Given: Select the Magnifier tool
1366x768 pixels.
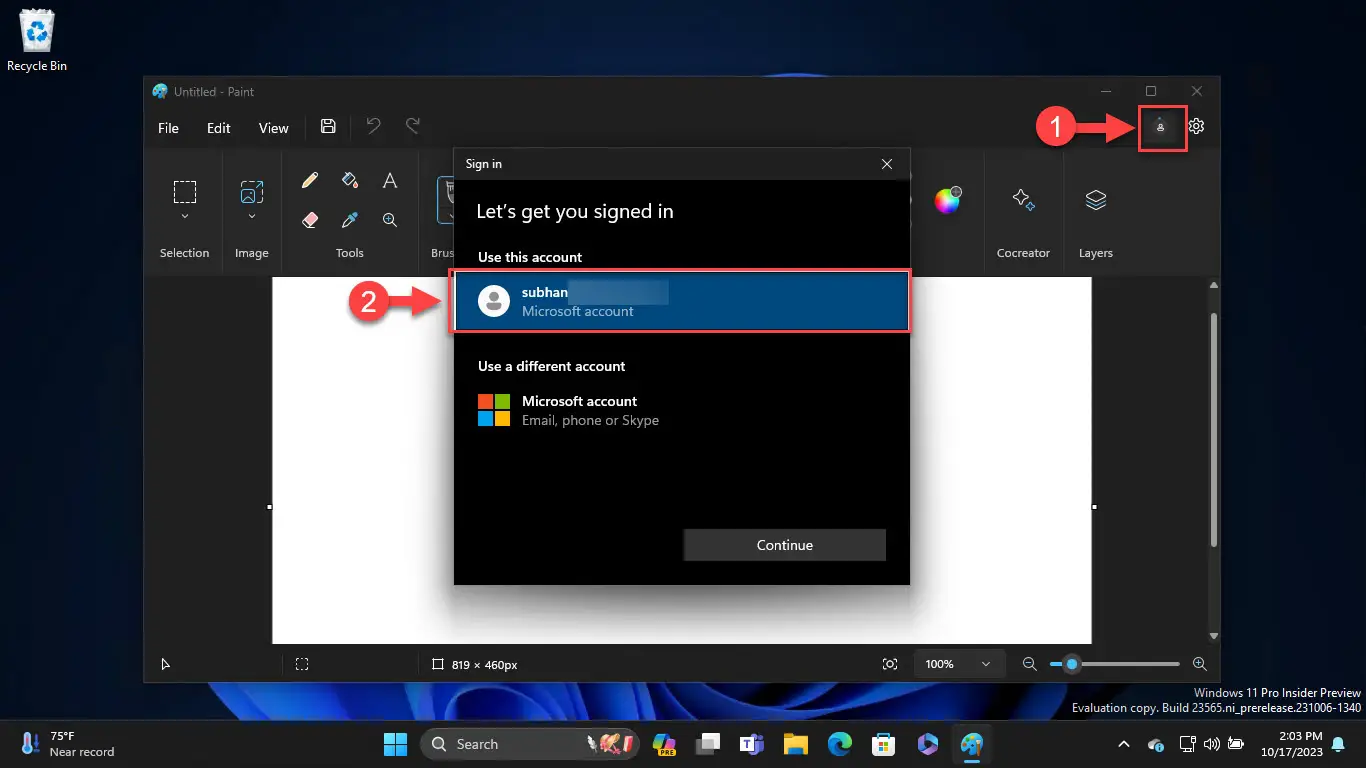Looking at the screenshot, I should point(390,220).
